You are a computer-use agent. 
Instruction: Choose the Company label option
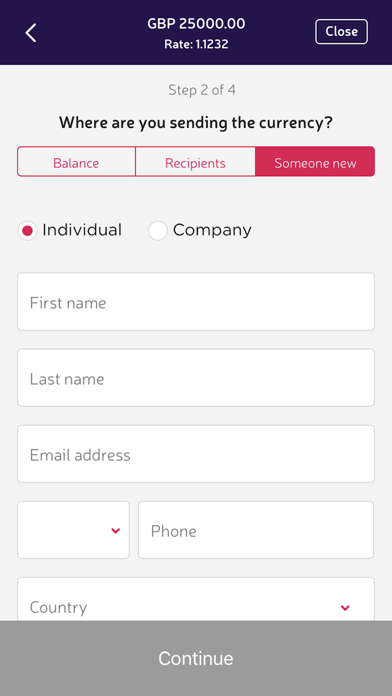212,230
